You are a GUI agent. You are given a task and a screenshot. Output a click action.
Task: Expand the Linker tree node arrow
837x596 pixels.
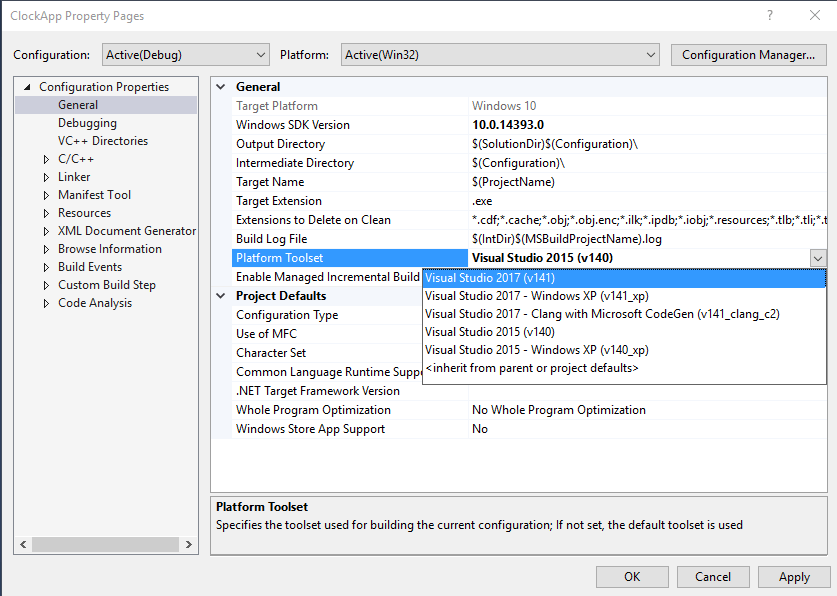[x=46, y=177]
